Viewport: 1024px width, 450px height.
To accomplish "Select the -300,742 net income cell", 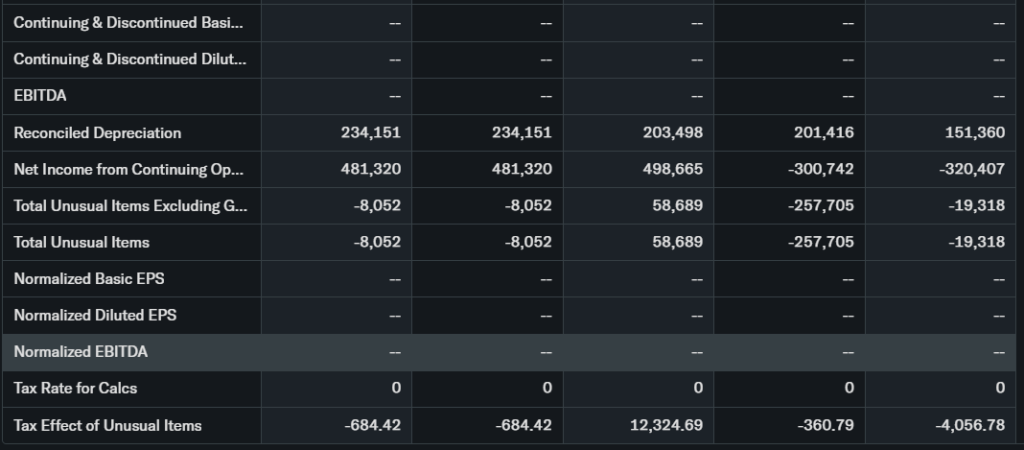I will click(x=820, y=169).
